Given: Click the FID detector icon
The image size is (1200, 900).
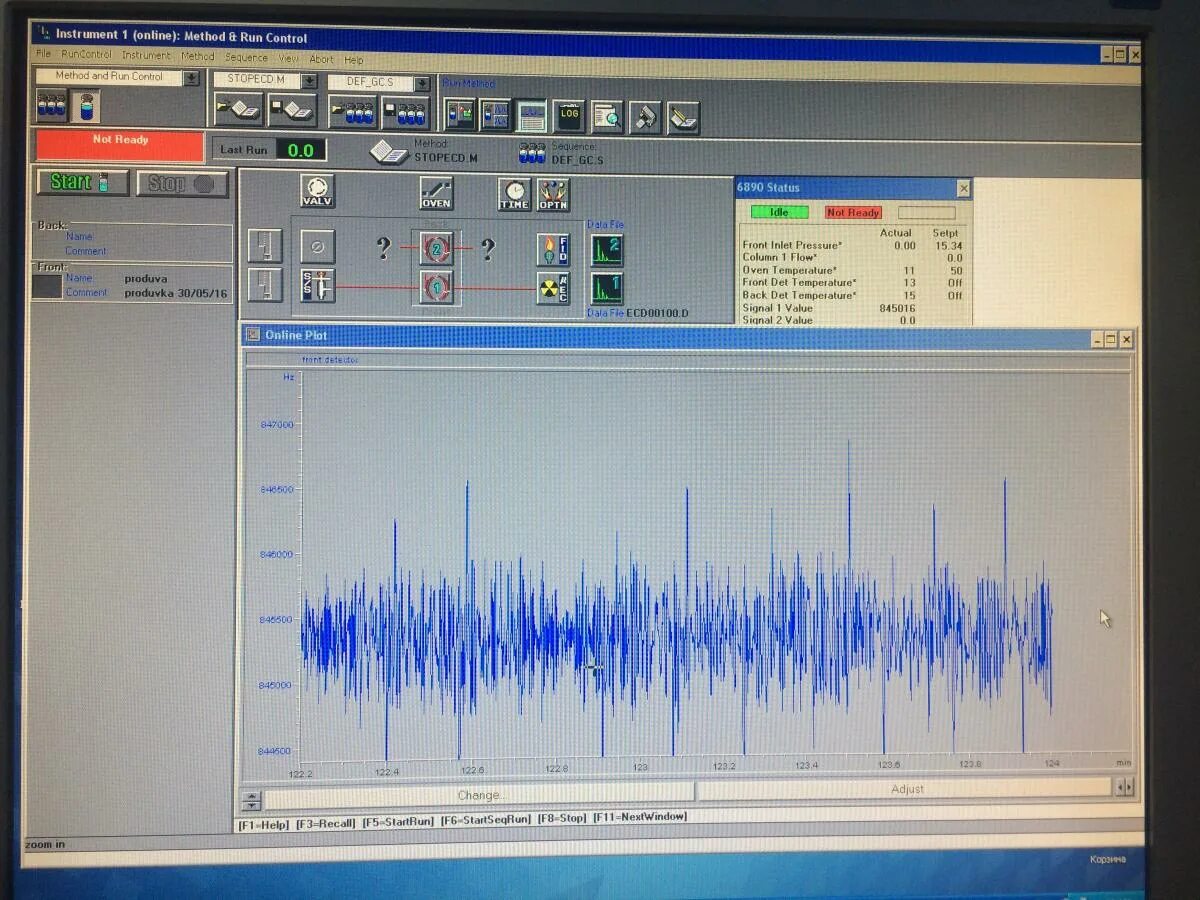Looking at the screenshot, I should 553,250.
